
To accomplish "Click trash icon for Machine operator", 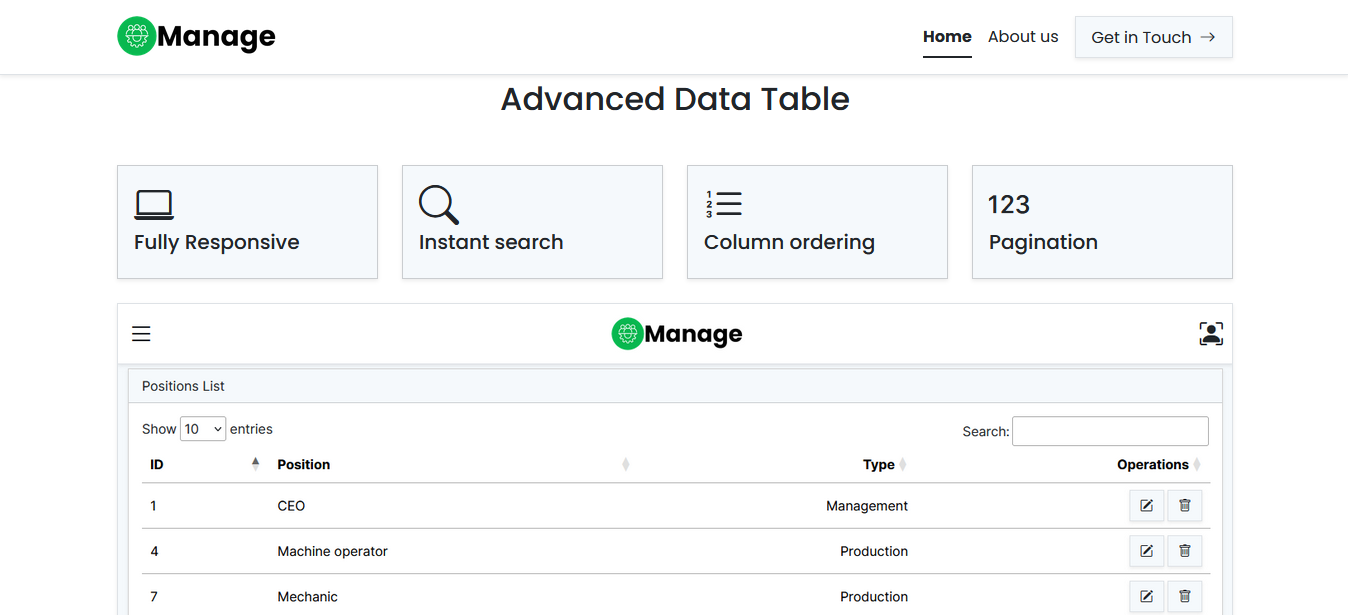I will pos(1185,551).
